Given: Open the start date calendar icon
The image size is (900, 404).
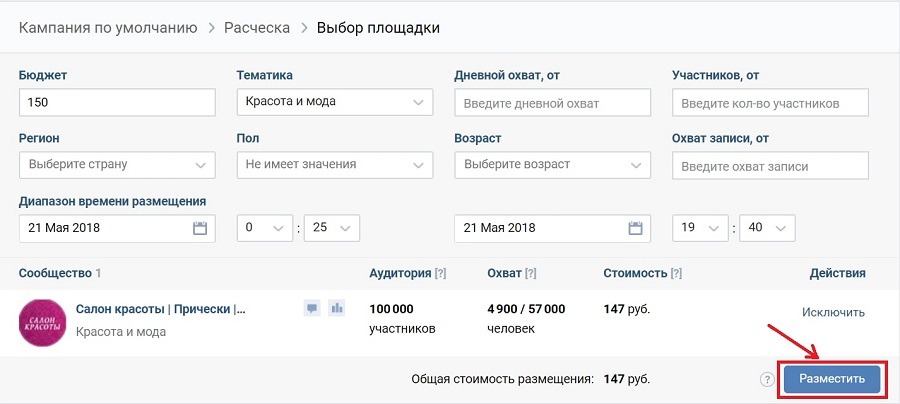Looking at the screenshot, I should tap(199, 228).
